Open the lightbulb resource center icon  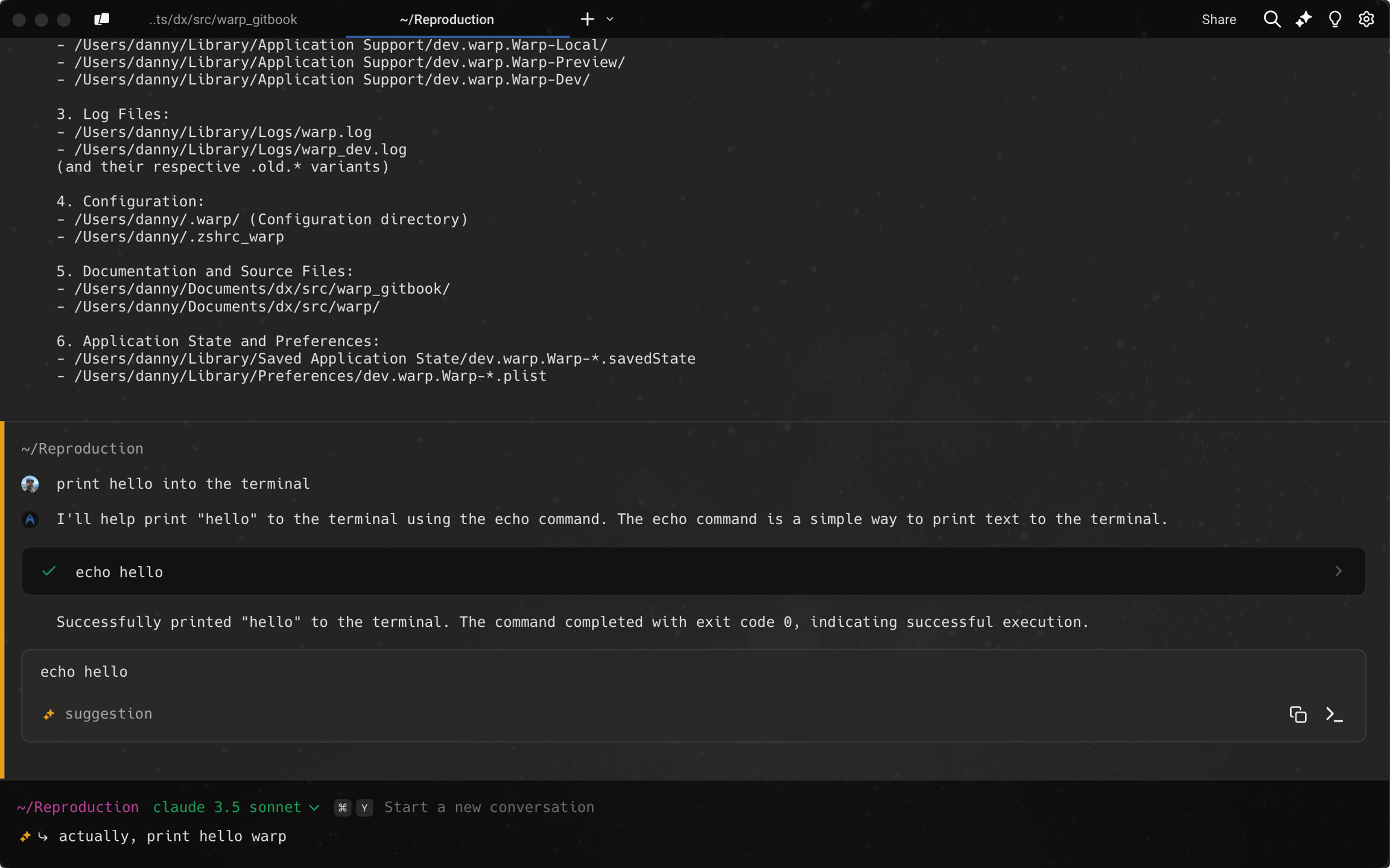tap(1334, 19)
